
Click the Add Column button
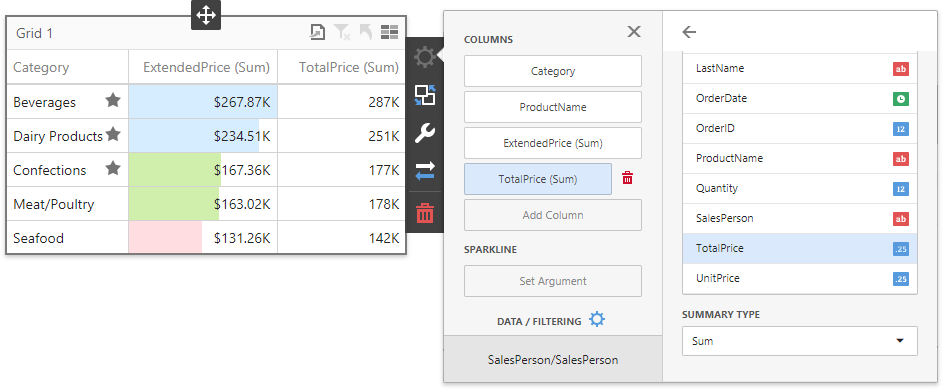pos(553,215)
